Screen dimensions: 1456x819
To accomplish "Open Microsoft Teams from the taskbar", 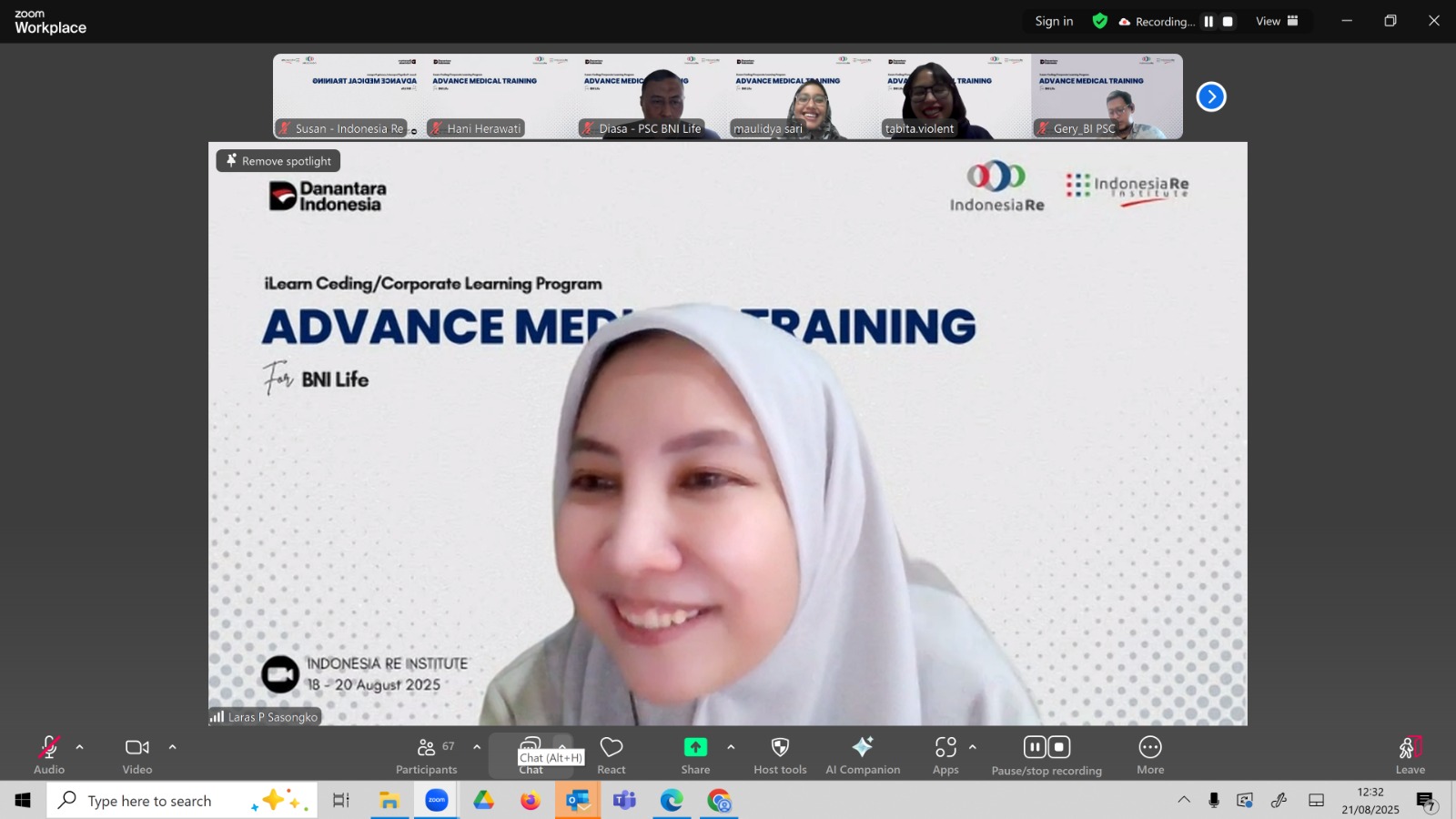I will [x=624, y=801].
